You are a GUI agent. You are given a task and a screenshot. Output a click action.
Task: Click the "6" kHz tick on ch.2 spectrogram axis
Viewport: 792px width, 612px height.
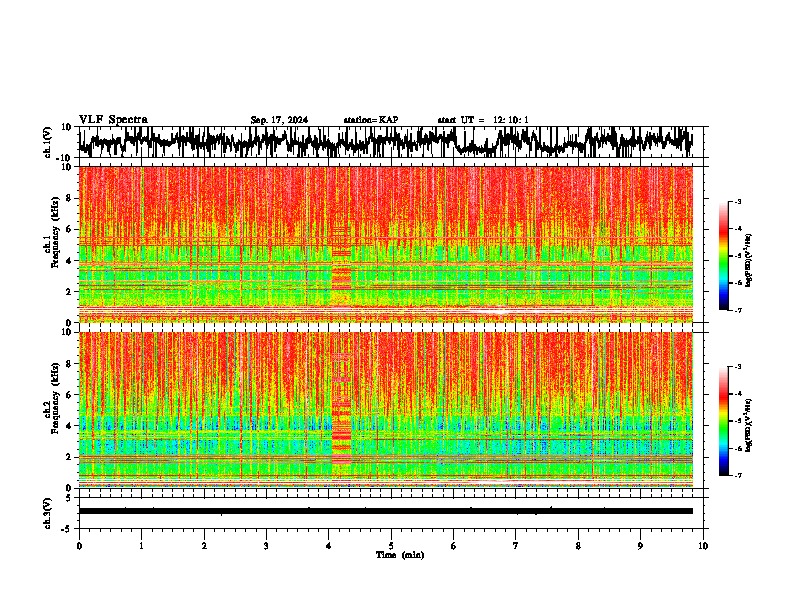tap(70, 395)
